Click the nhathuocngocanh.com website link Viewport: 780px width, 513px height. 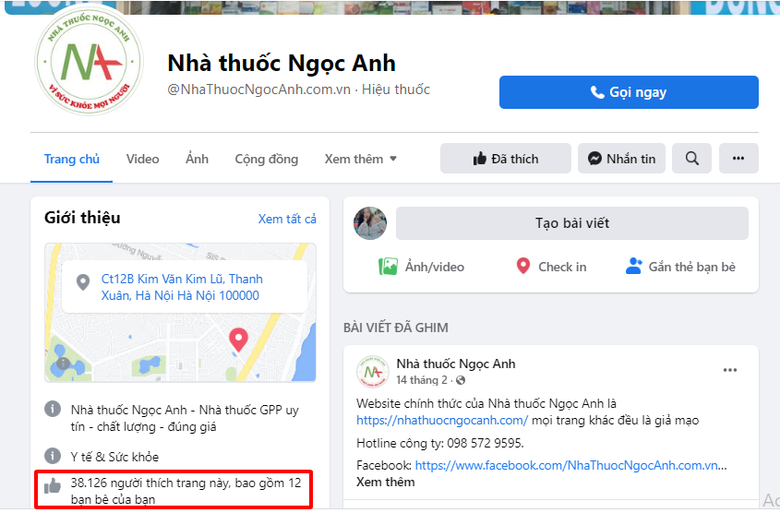click(x=442, y=420)
